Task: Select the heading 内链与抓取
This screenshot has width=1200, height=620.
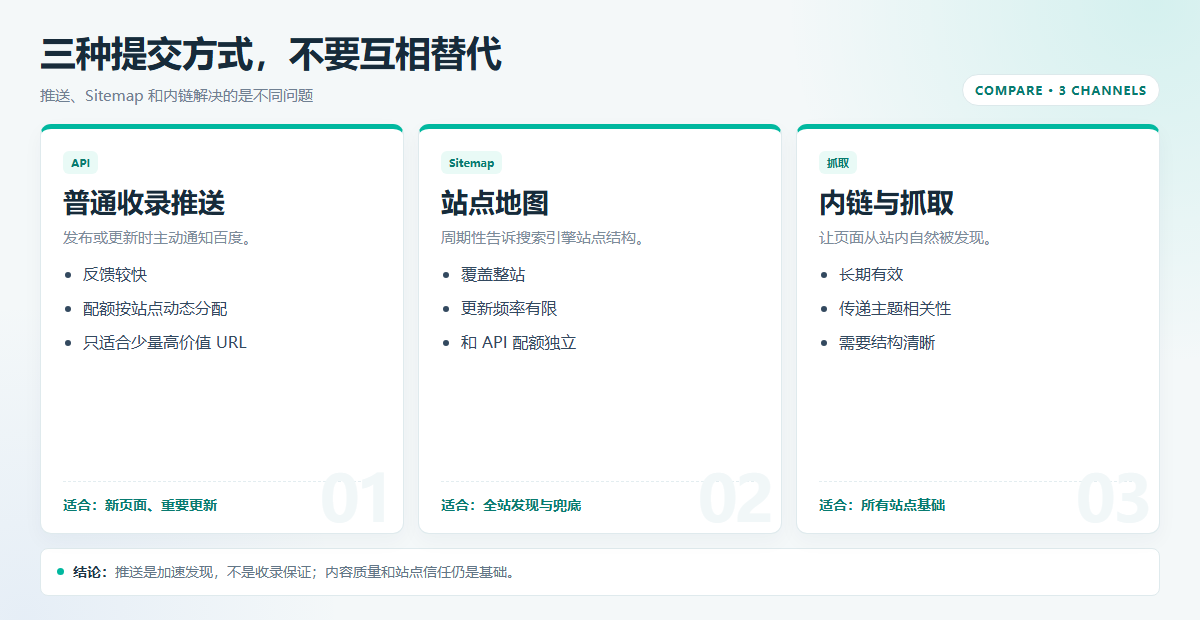Action: point(886,203)
